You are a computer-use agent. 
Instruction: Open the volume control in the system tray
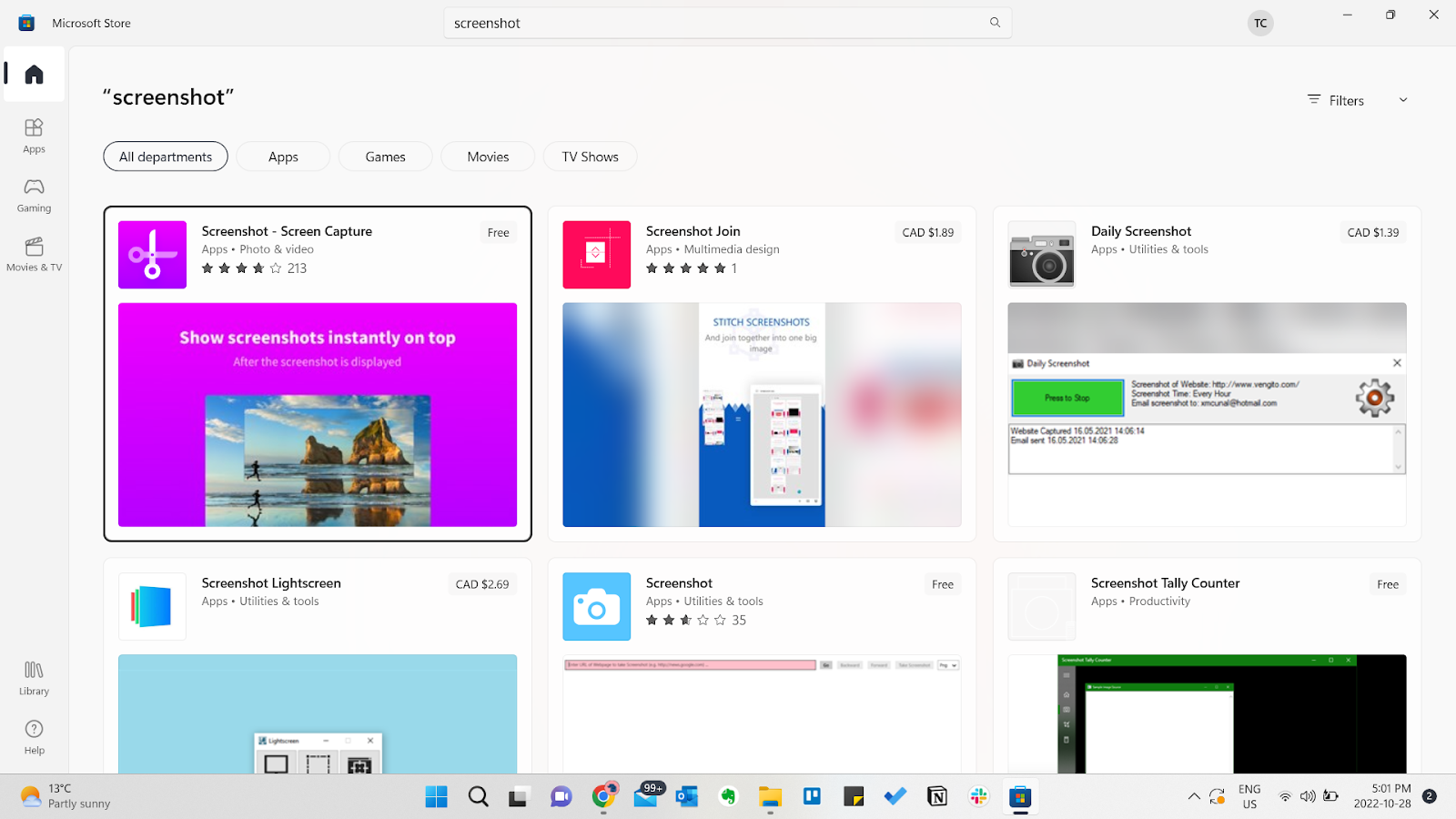tap(1308, 796)
